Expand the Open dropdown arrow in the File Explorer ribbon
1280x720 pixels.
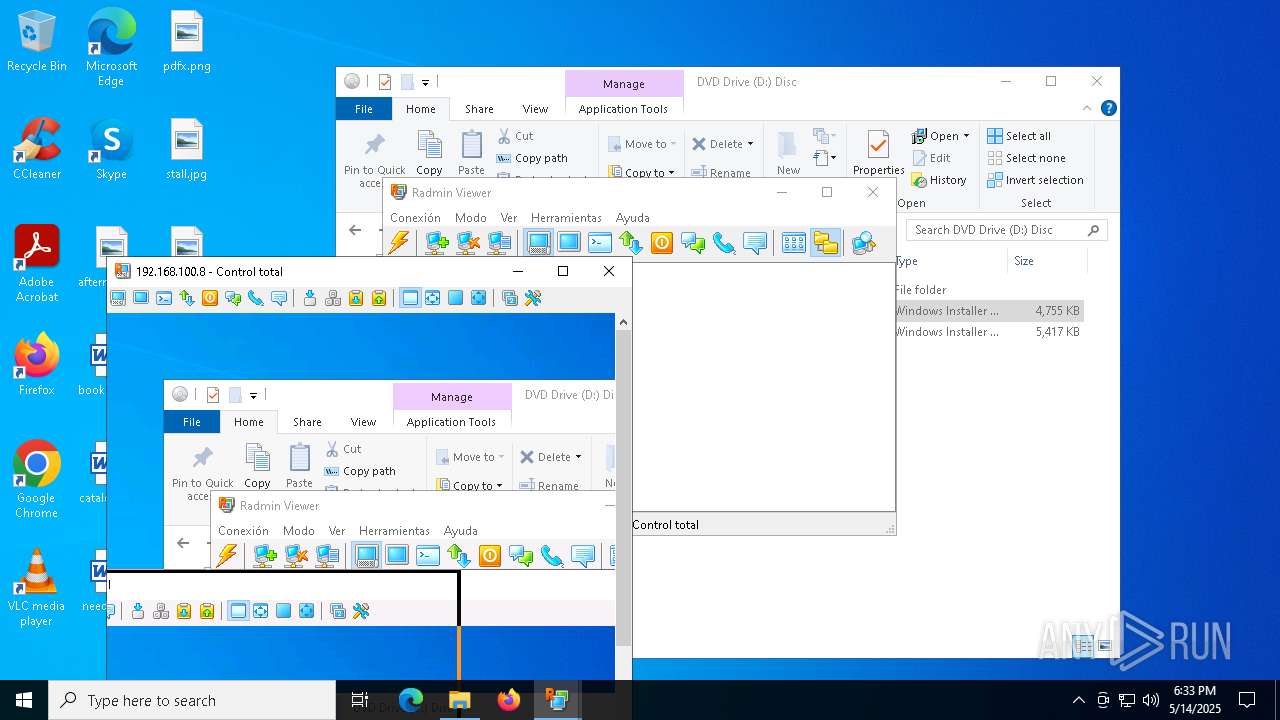coord(966,136)
